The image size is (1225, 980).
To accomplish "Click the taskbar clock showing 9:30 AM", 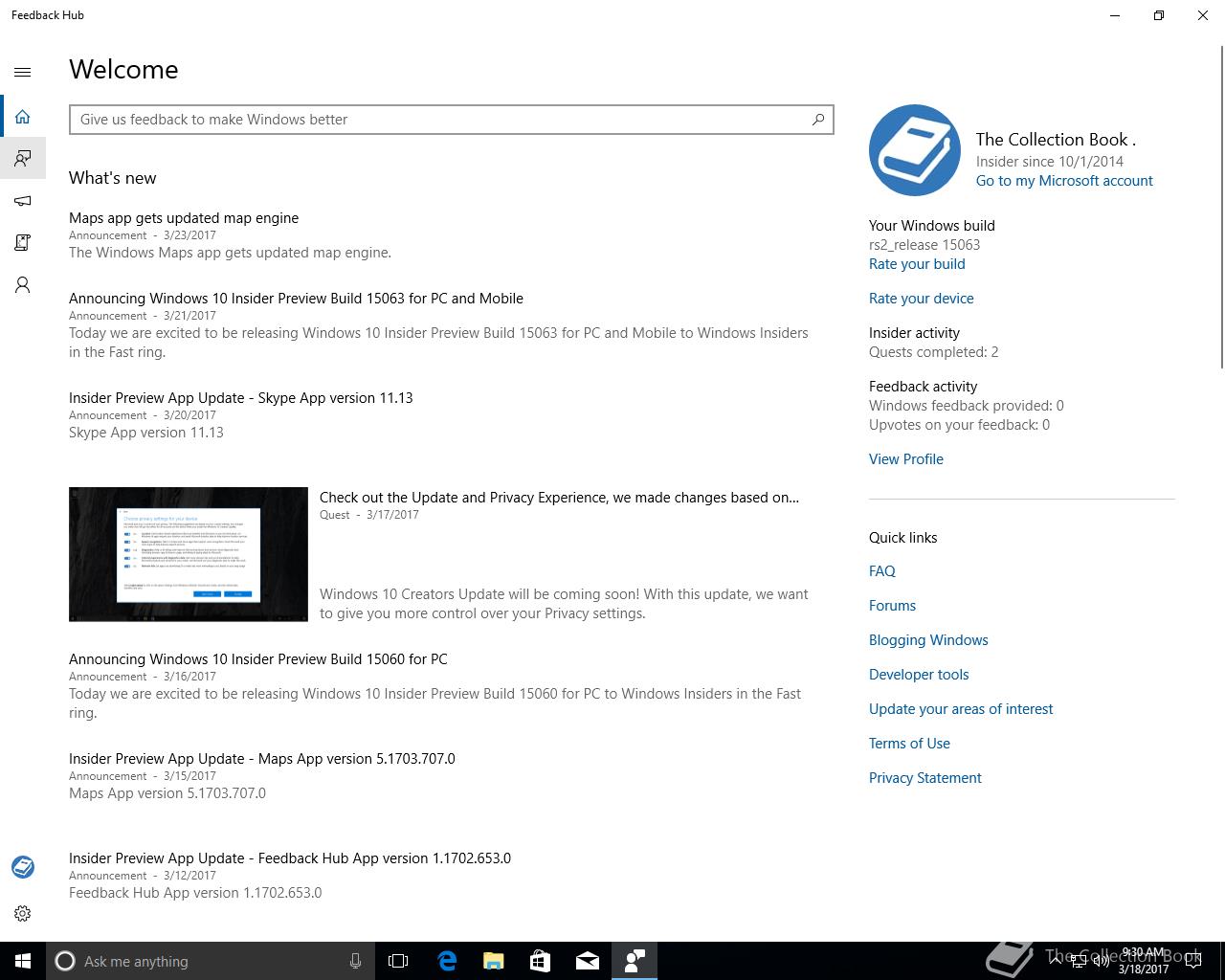I will [x=1144, y=961].
